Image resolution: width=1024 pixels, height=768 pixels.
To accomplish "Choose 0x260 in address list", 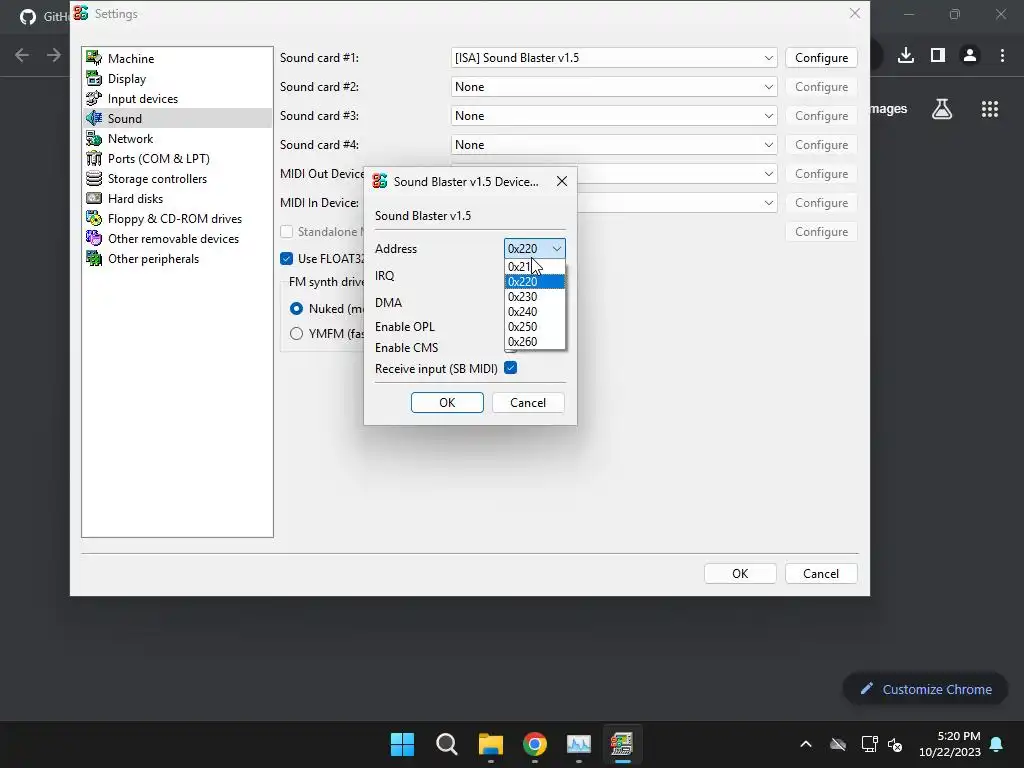I will [535, 342].
